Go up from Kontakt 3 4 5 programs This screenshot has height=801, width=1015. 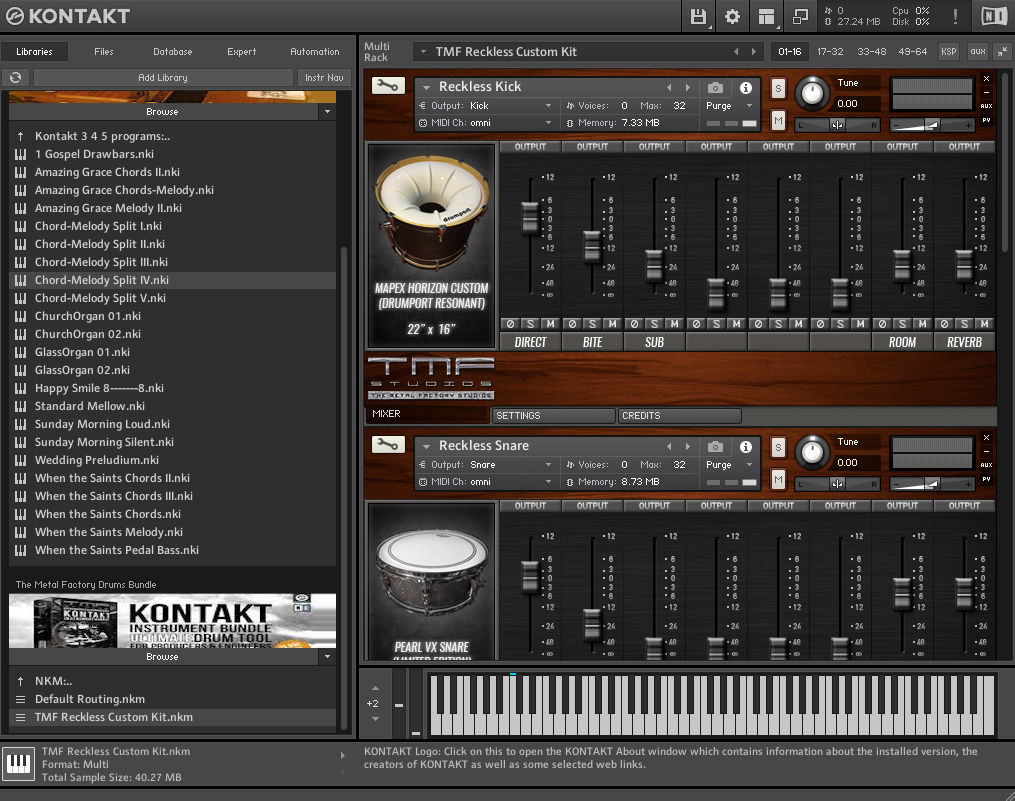click(x=21, y=136)
